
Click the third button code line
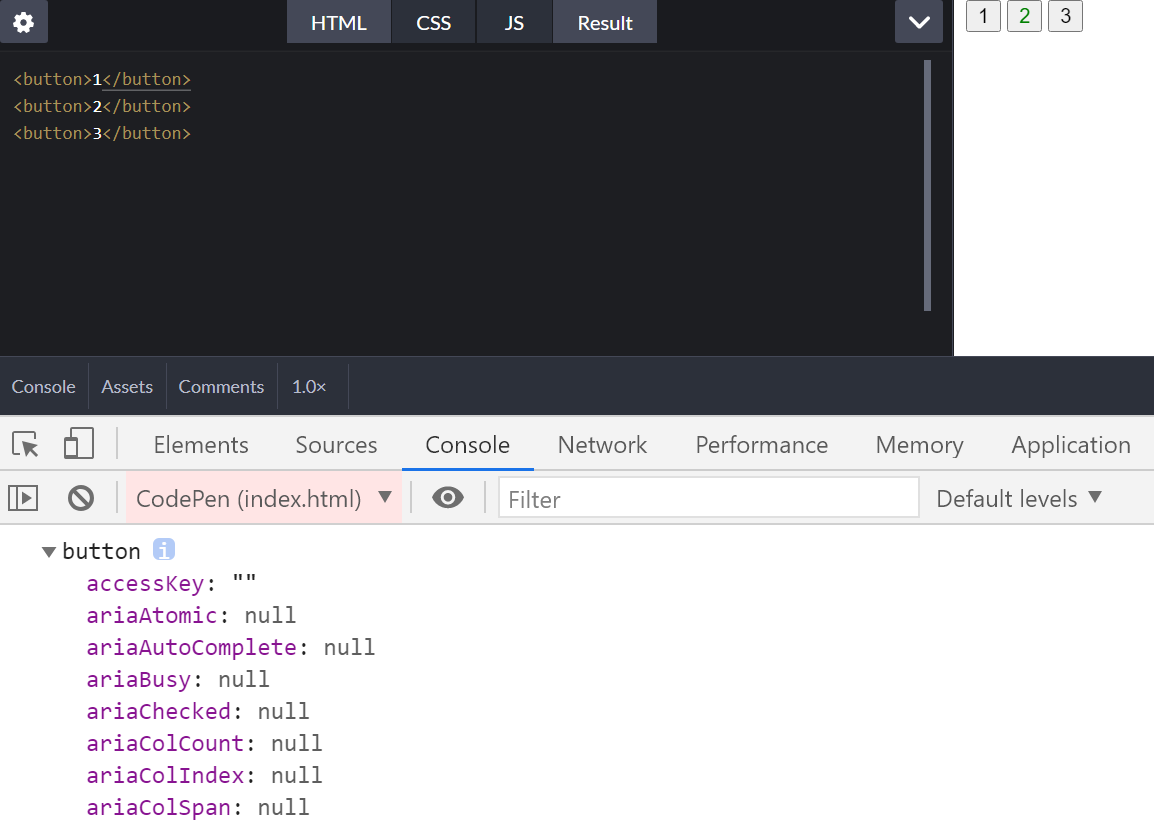point(102,133)
